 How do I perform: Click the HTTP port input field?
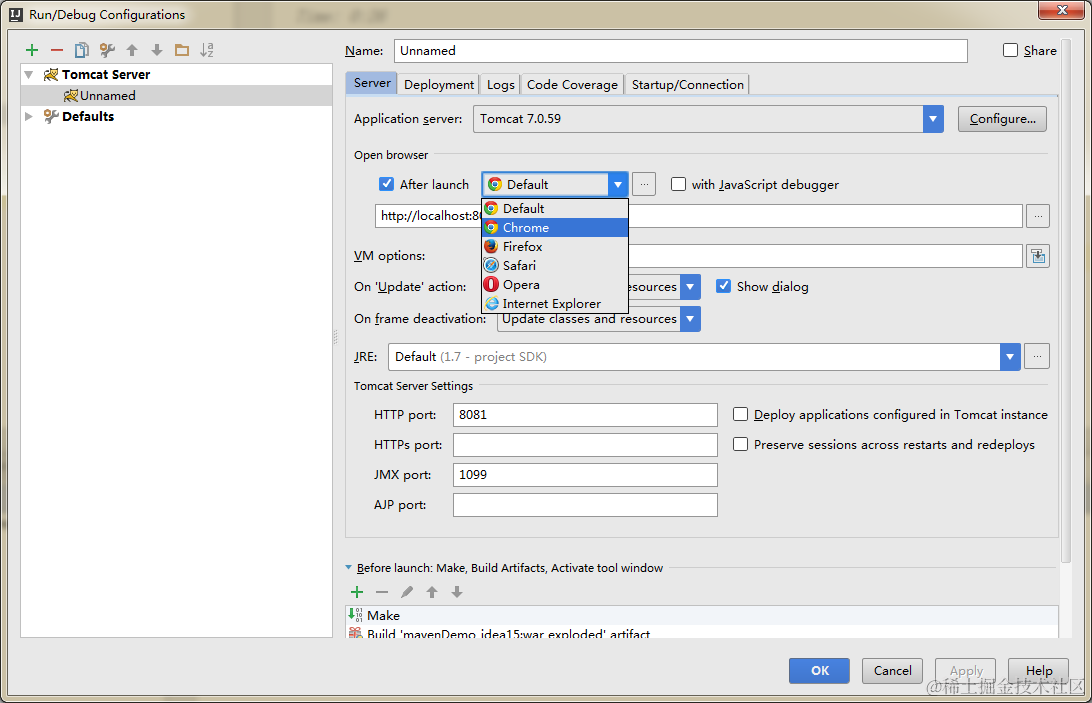[x=585, y=415]
